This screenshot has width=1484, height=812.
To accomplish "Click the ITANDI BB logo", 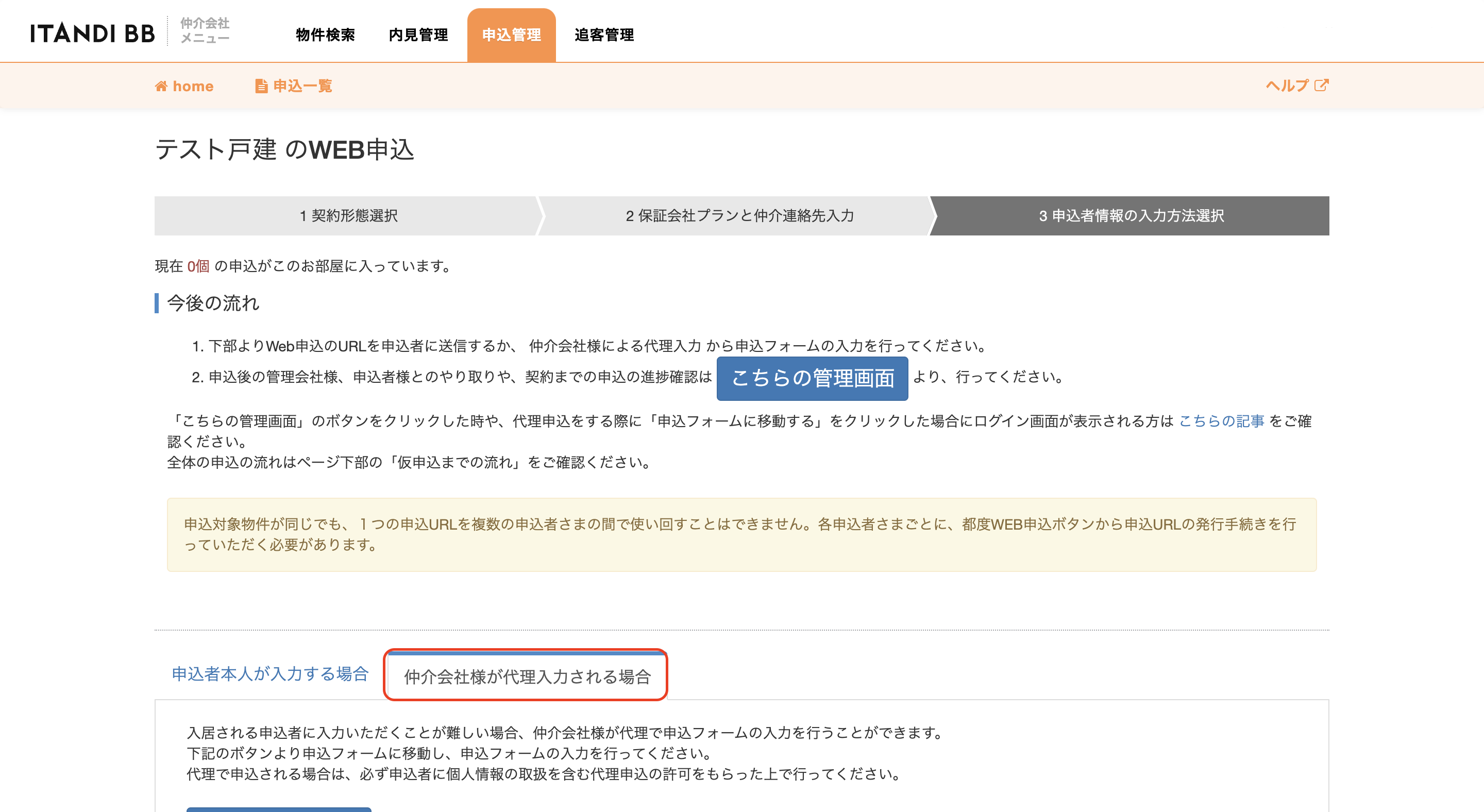I will 93,33.
